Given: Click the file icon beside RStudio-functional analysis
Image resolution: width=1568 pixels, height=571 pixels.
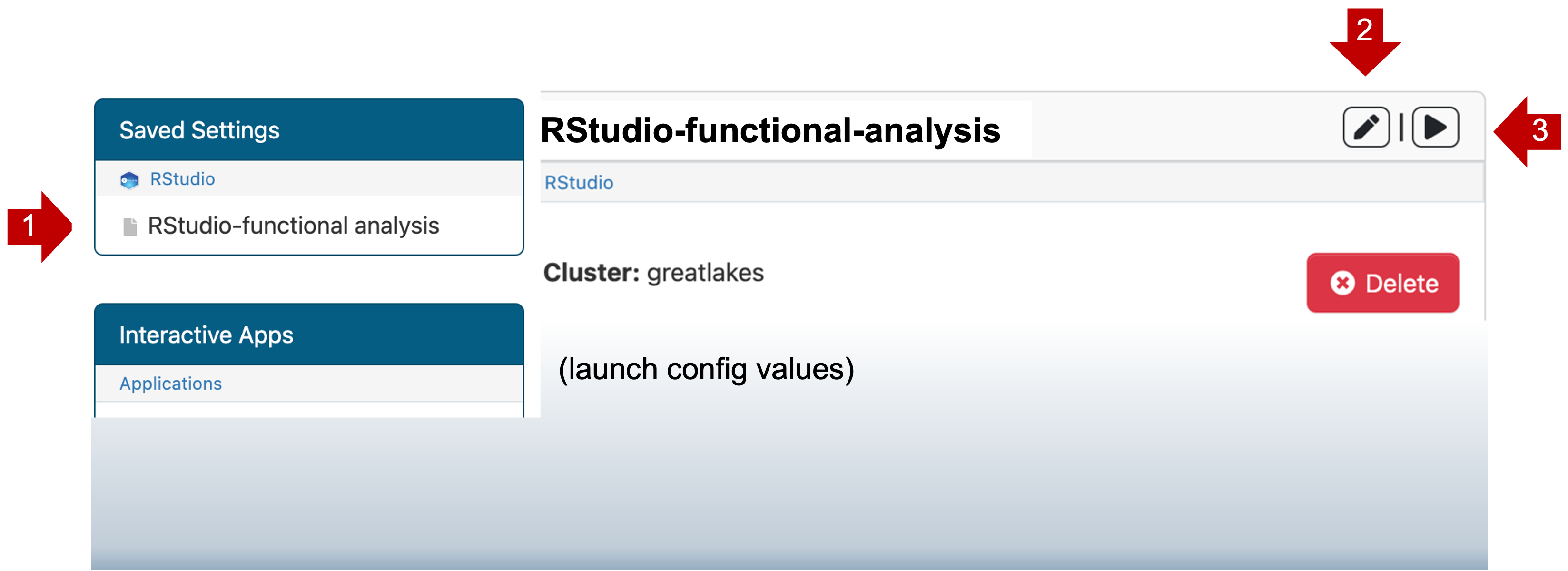Looking at the screenshot, I should [x=129, y=226].
